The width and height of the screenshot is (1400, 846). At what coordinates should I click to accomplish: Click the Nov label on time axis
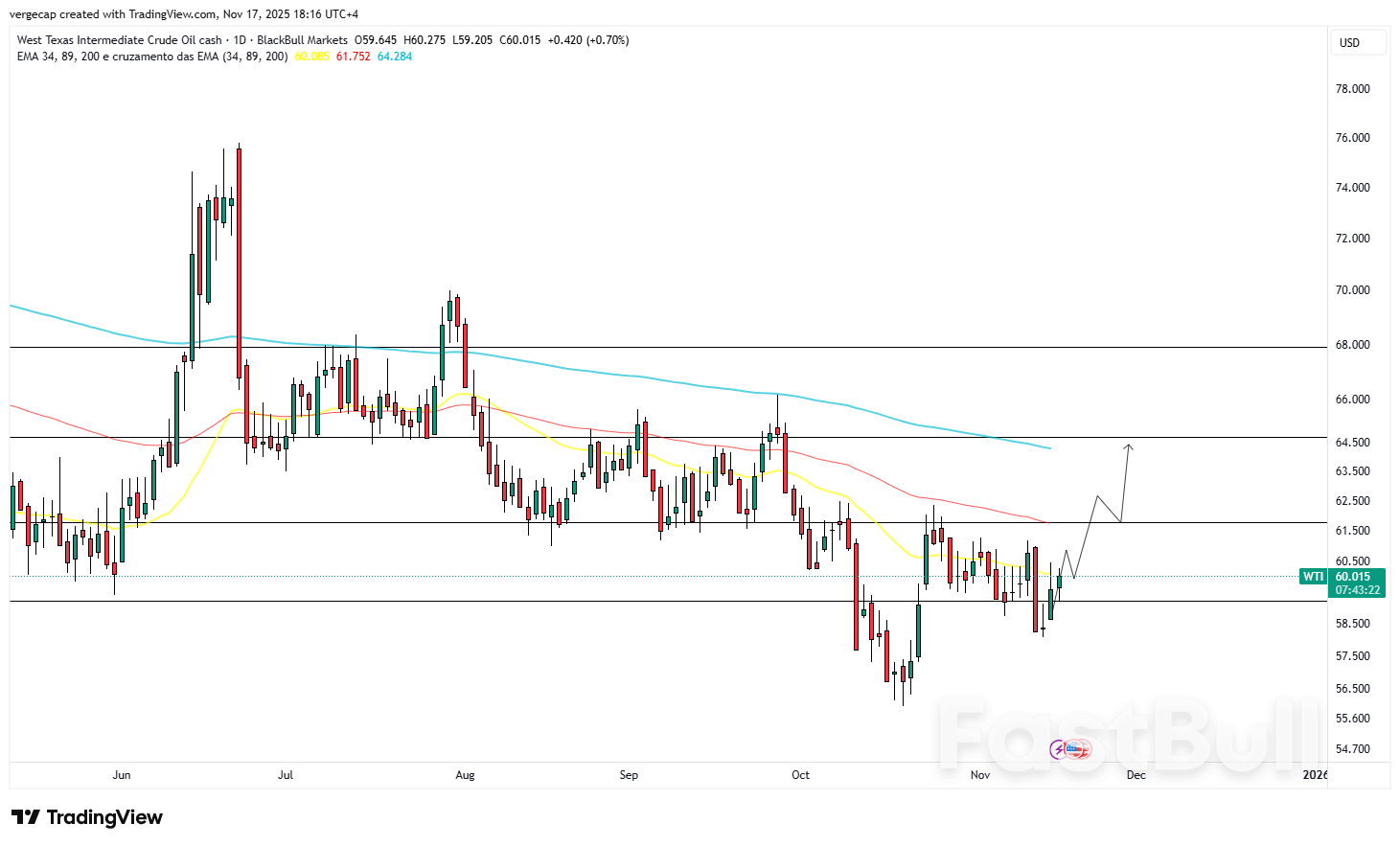point(979,775)
